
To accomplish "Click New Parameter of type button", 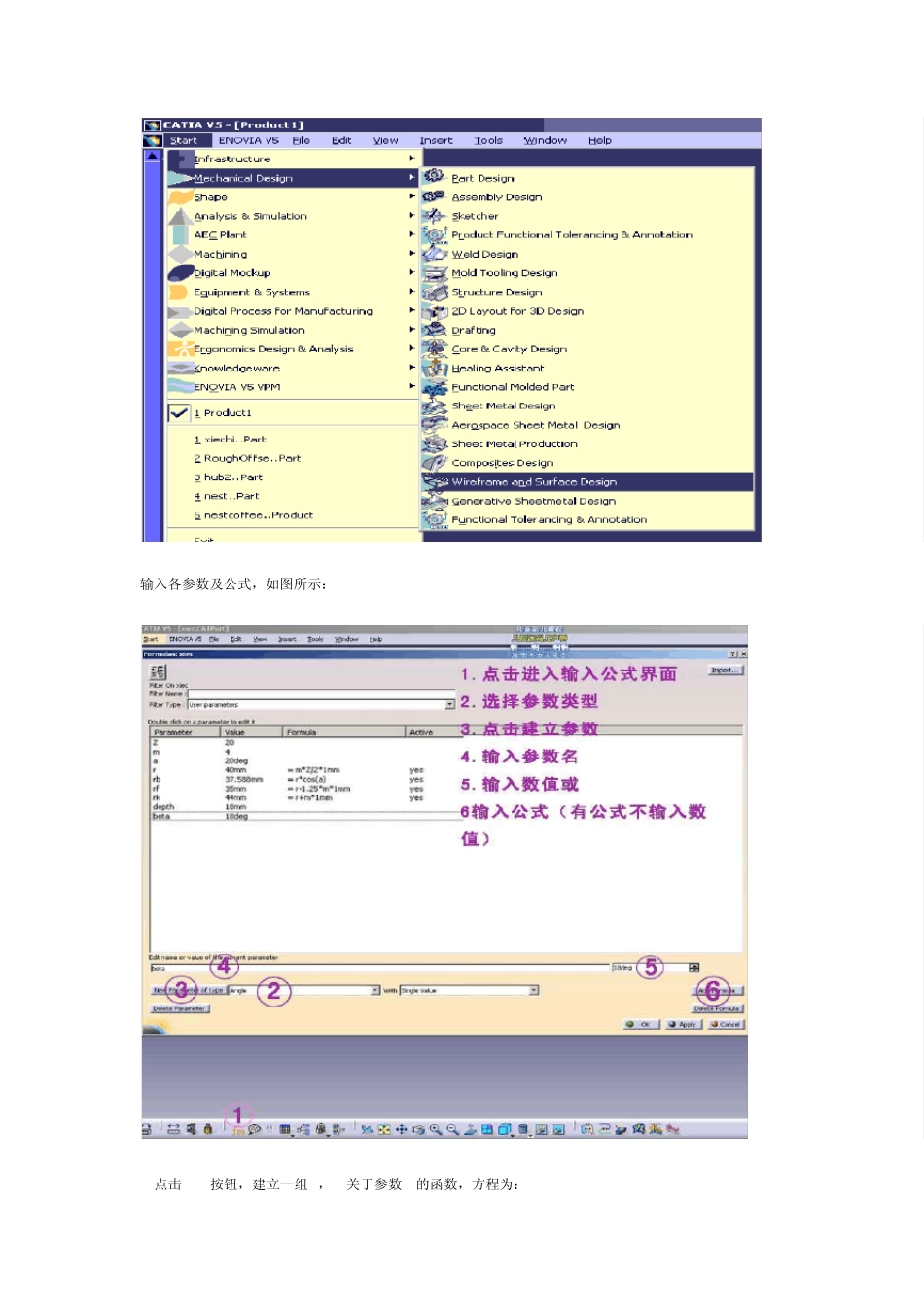I will 188,990.
